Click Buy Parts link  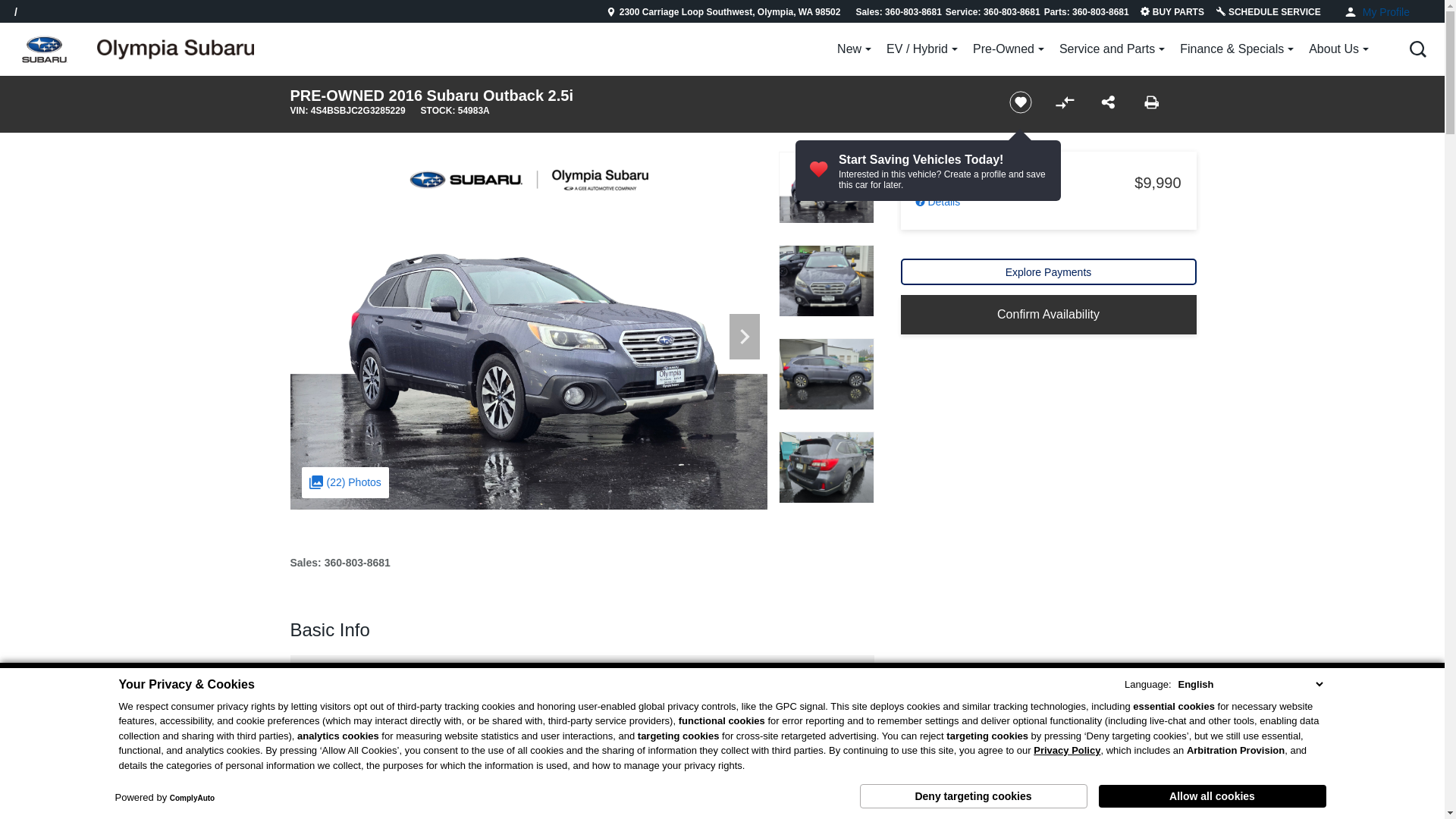pyautogui.click(x=1172, y=12)
